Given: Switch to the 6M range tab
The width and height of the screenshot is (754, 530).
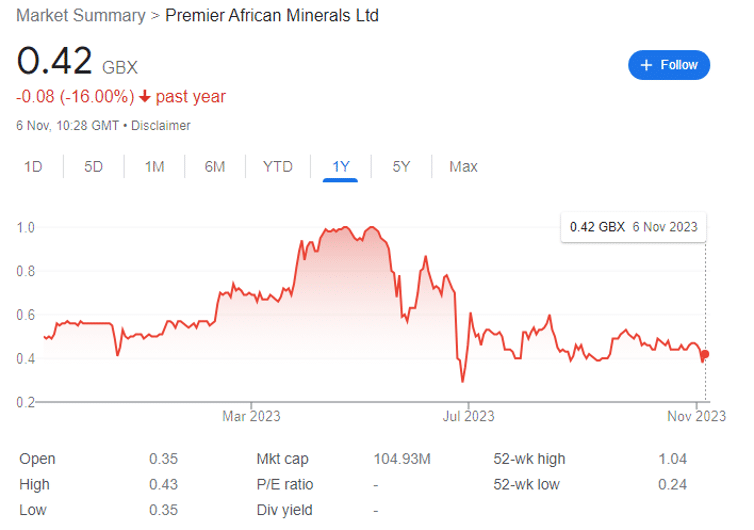Looking at the screenshot, I should point(214,167).
